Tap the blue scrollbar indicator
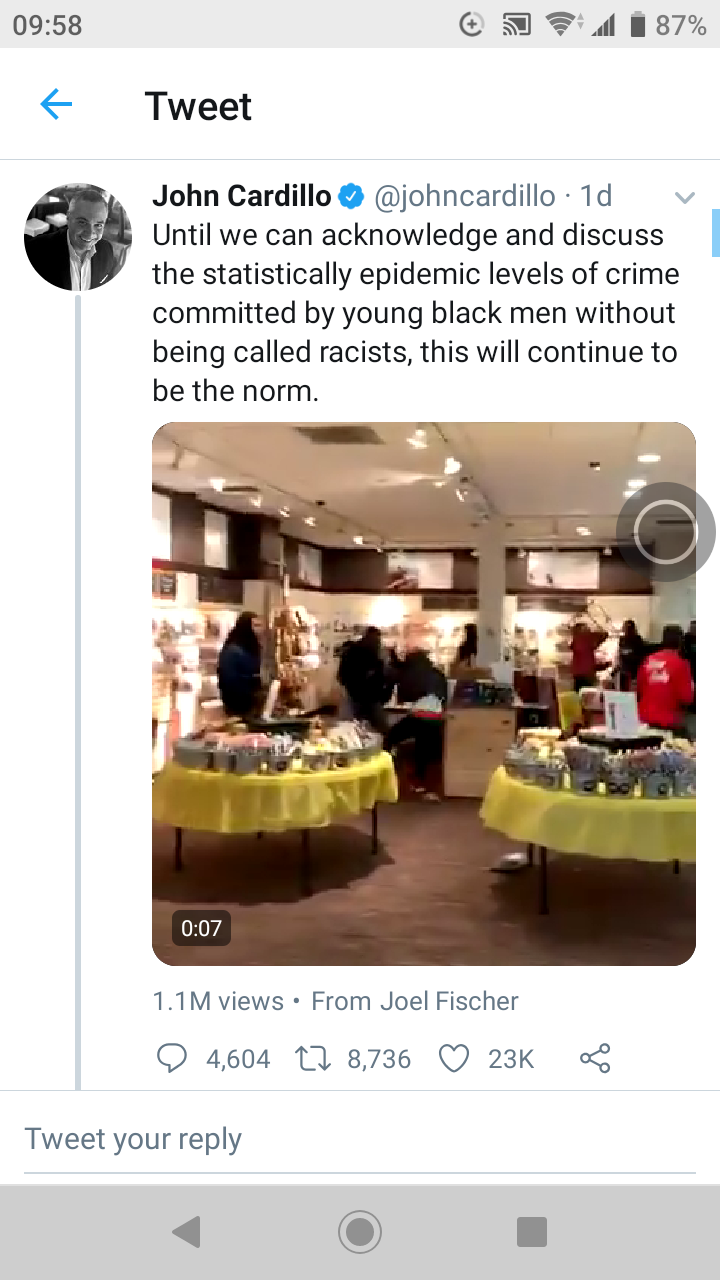The width and height of the screenshot is (720, 1280). point(715,233)
